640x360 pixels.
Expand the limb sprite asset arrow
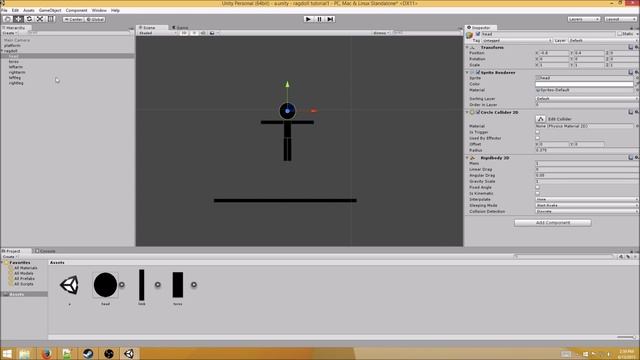pyautogui.click(x=158, y=284)
